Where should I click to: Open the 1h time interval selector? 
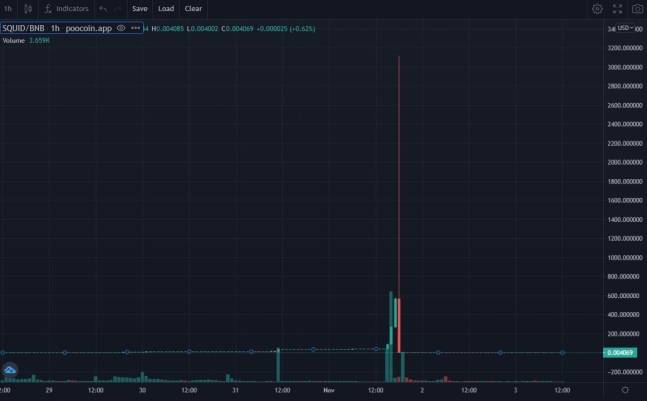(8, 9)
